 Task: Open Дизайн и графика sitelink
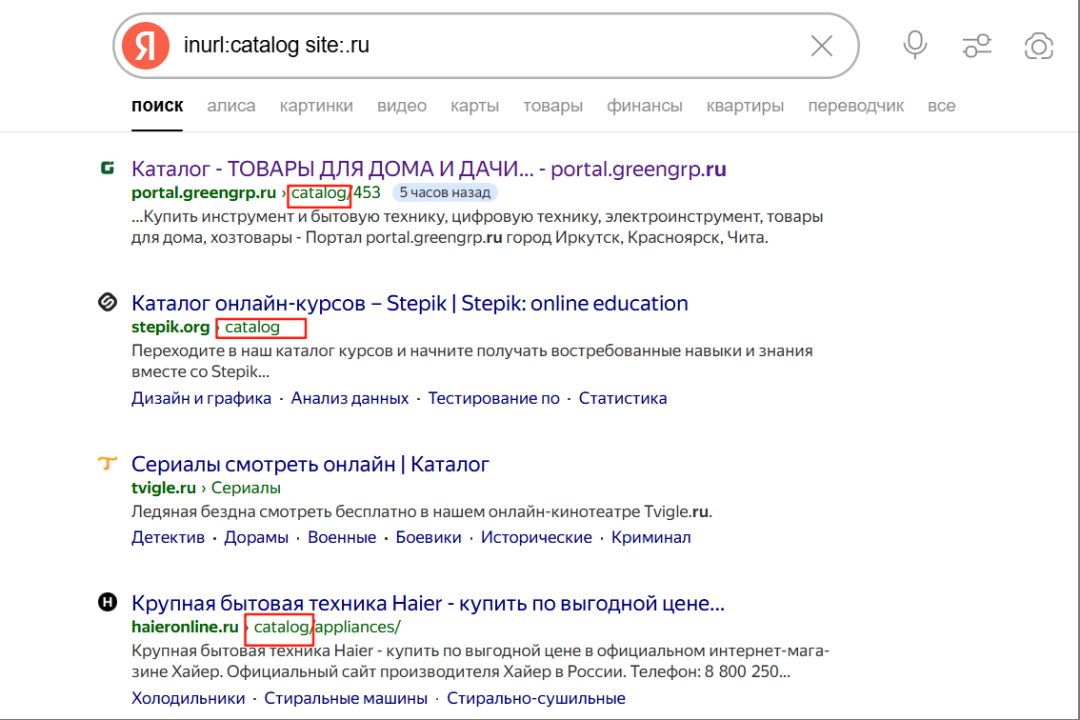pos(201,398)
